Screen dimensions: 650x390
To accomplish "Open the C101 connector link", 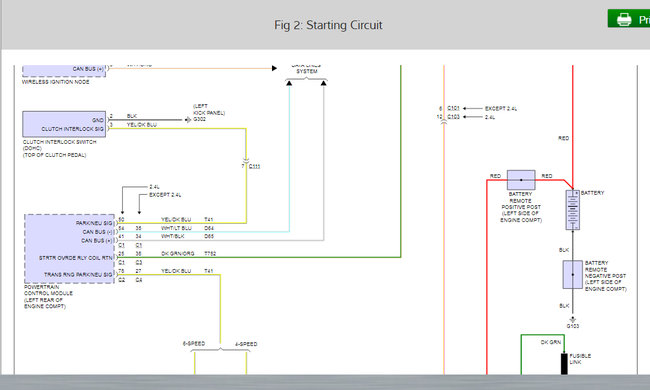I will pyautogui.click(x=453, y=108).
